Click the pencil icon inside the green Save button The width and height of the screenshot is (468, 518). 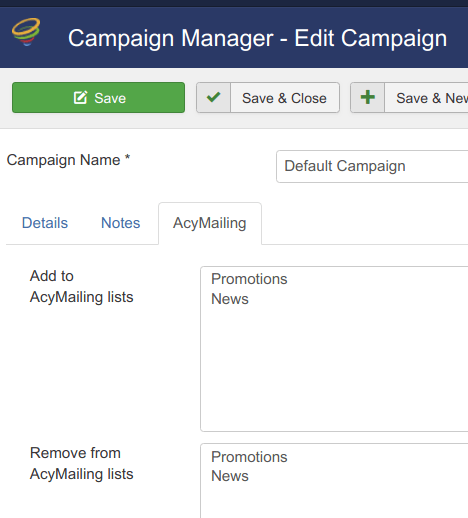point(80,98)
